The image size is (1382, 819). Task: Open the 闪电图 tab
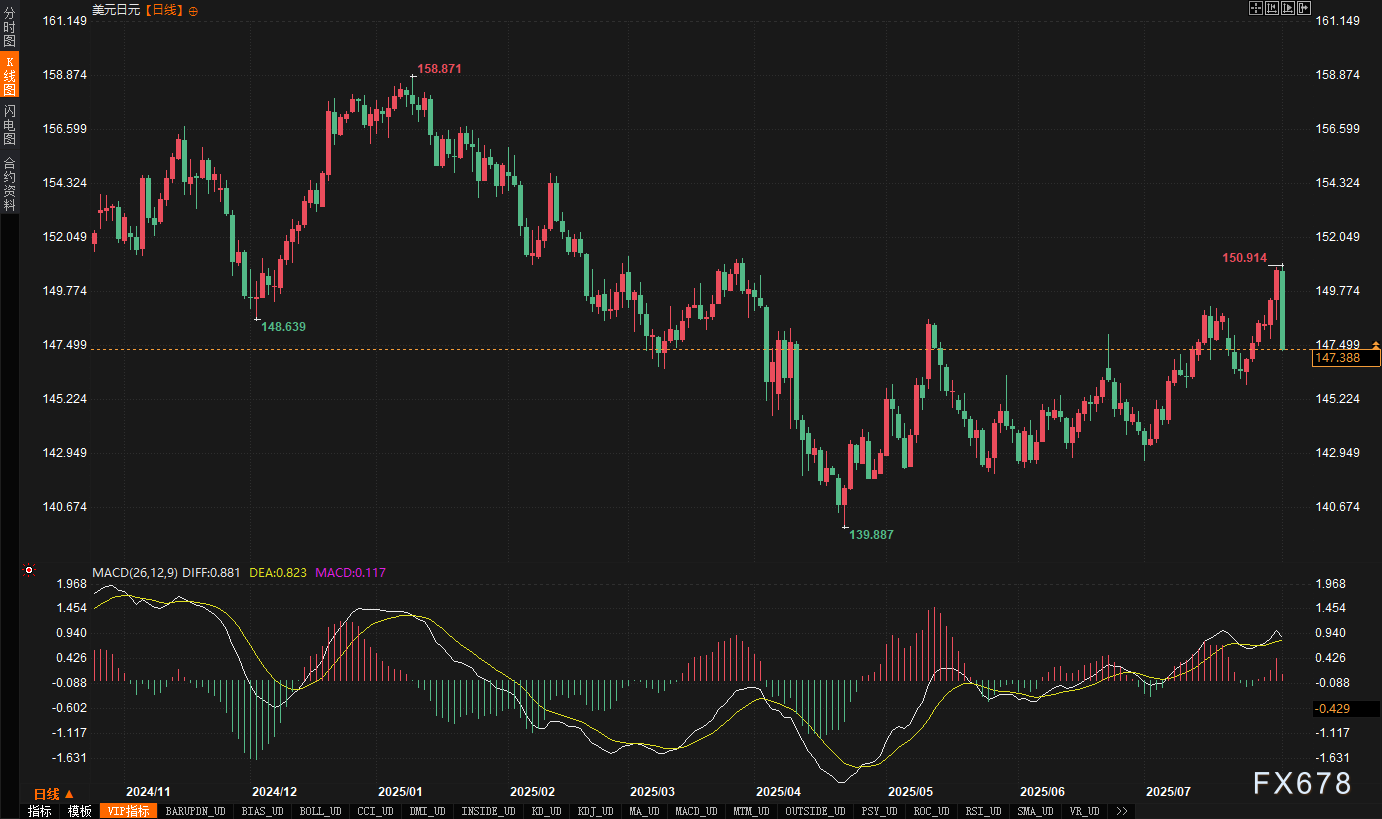coord(9,124)
